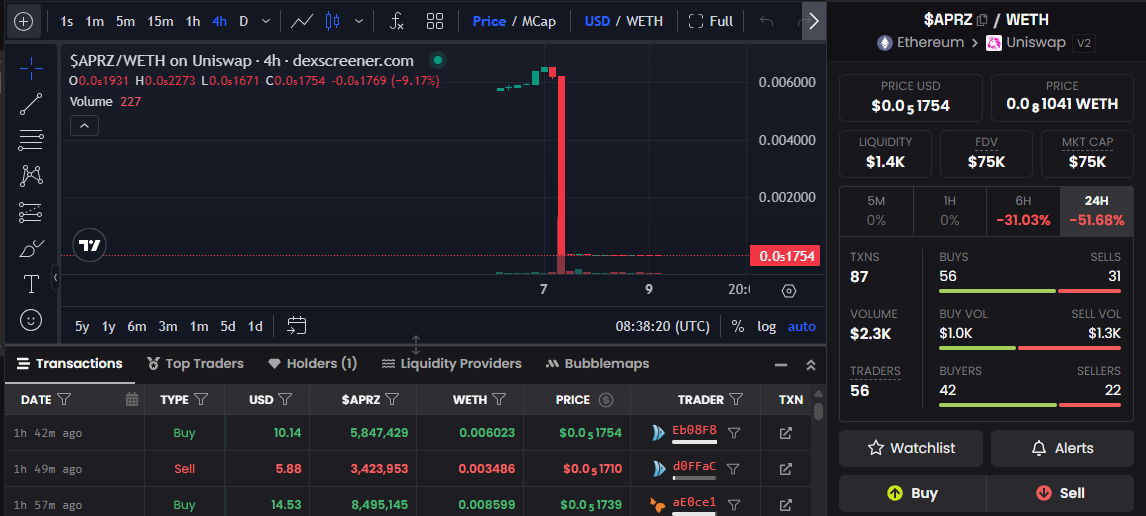
Task: Switch to line chart style icon
Action: (302, 21)
